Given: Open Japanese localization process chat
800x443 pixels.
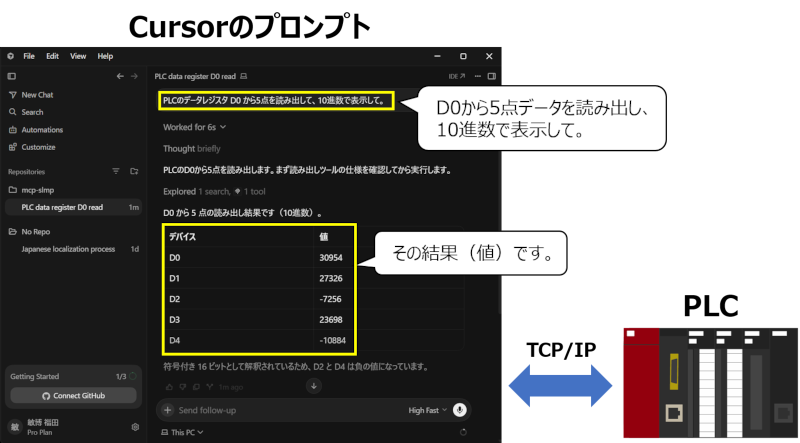Looking at the screenshot, I should pyautogui.click(x=73, y=249).
